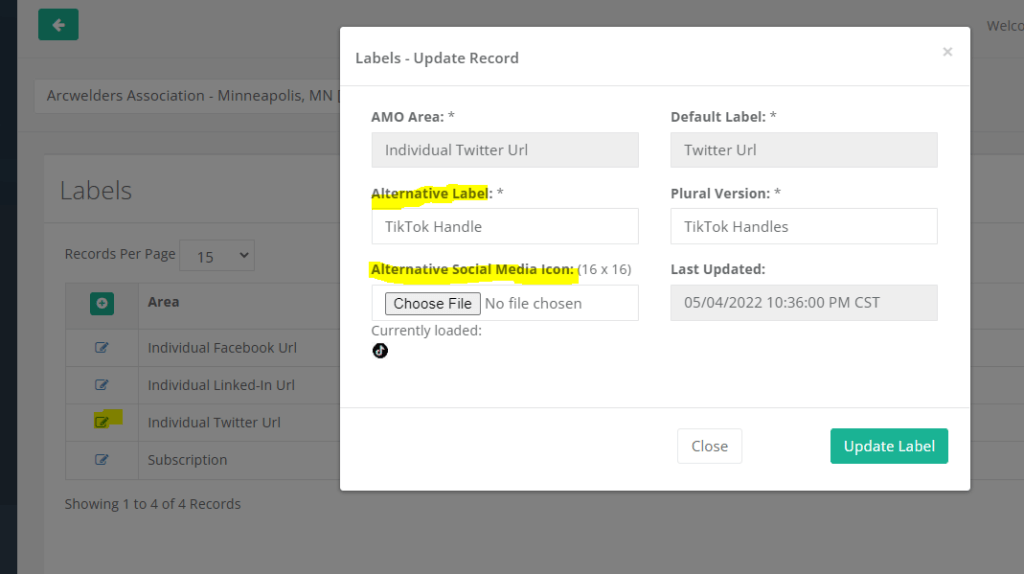Click the Update Label button
The height and width of the screenshot is (574, 1024).
point(888,446)
